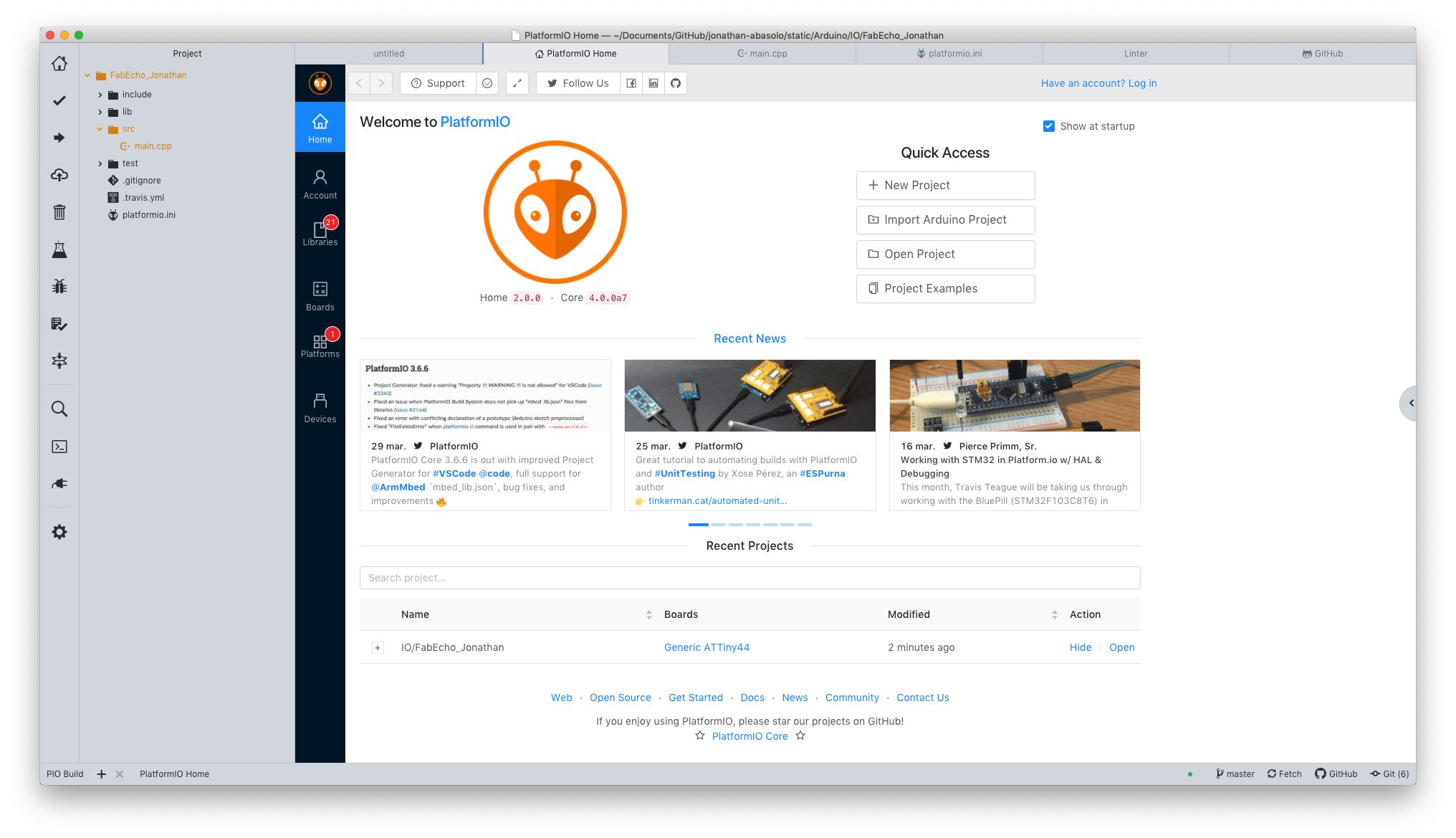Click the Search project input field
1456x838 pixels.
[749, 578]
